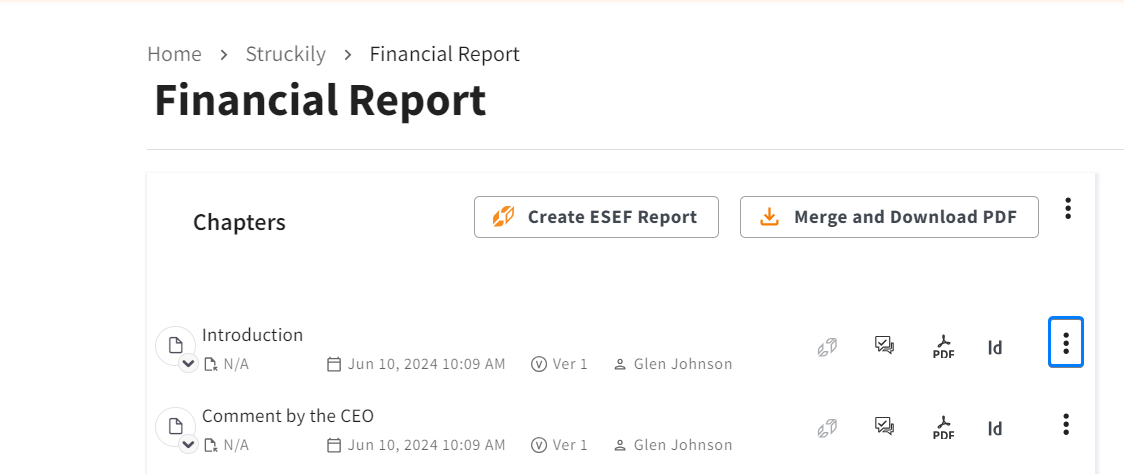1124x474 pixels.
Task: Open the Comment by the CEO chapter title
Action: pyautogui.click(x=288, y=416)
